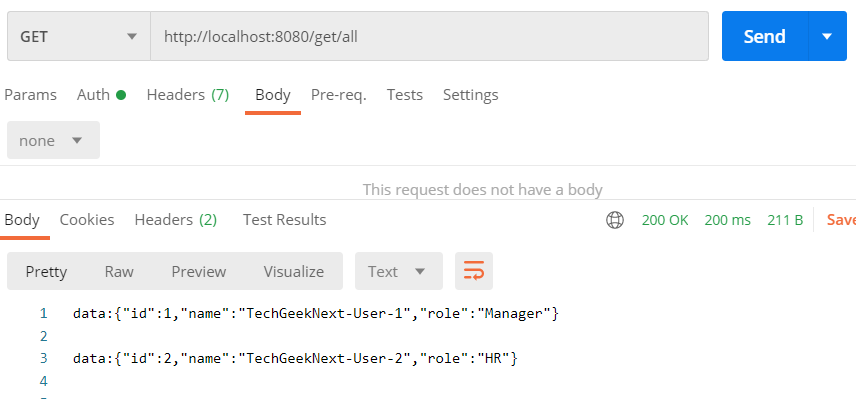View the Test Results tab
856x399 pixels.
tap(284, 220)
